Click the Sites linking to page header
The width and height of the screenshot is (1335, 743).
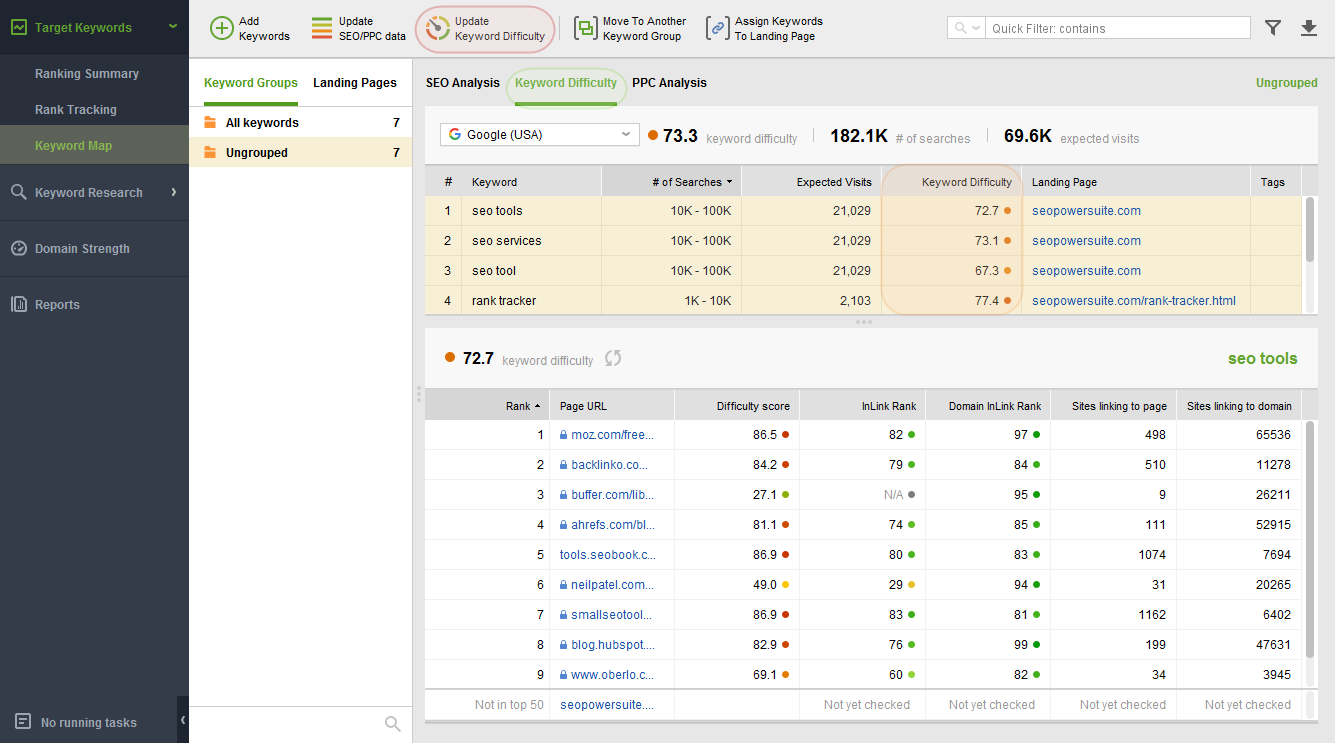pos(1113,406)
